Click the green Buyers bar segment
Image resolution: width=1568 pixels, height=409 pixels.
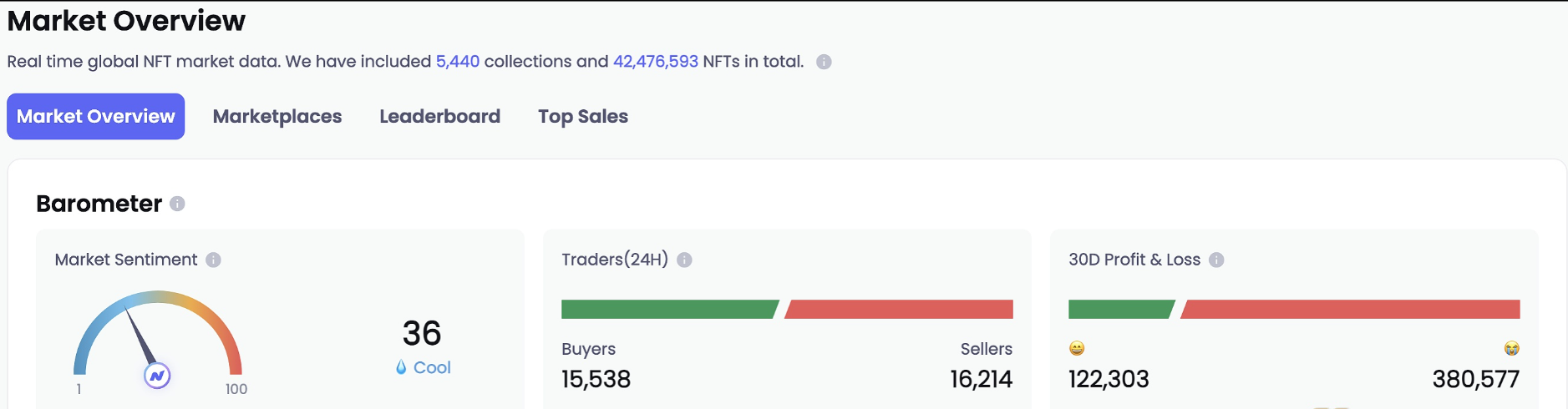point(670,309)
